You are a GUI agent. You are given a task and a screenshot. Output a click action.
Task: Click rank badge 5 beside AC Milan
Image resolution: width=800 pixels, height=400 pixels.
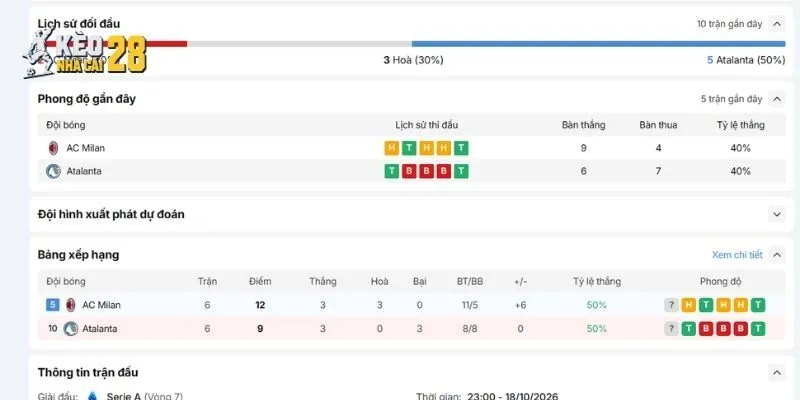[x=53, y=305]
